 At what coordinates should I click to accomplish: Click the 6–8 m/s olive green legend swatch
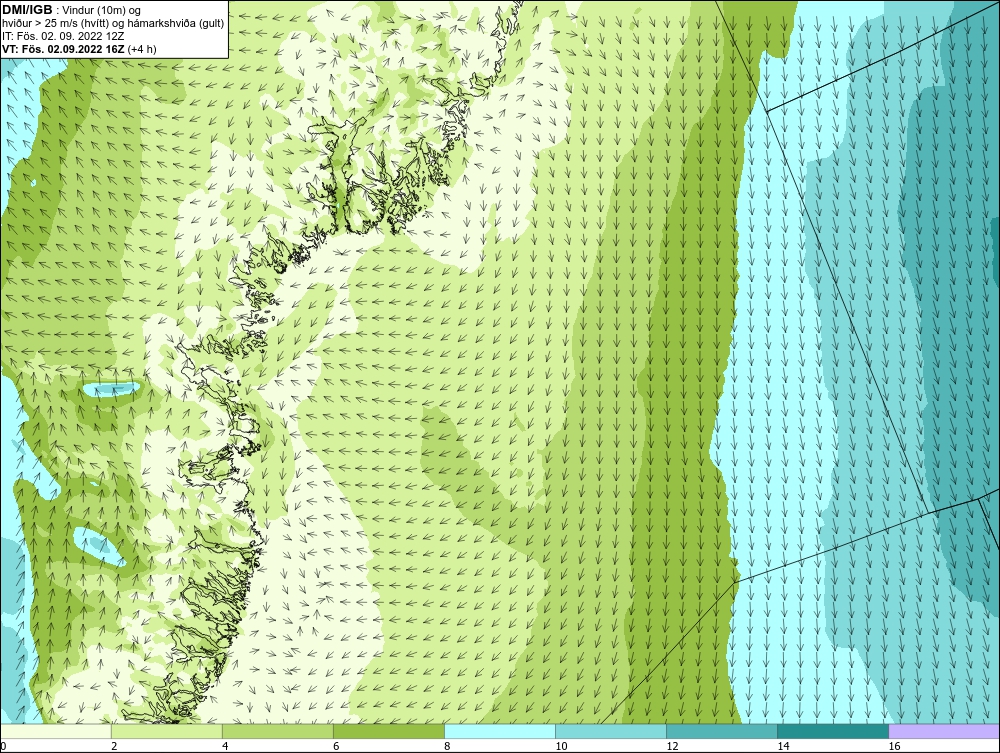coord(389,731)
